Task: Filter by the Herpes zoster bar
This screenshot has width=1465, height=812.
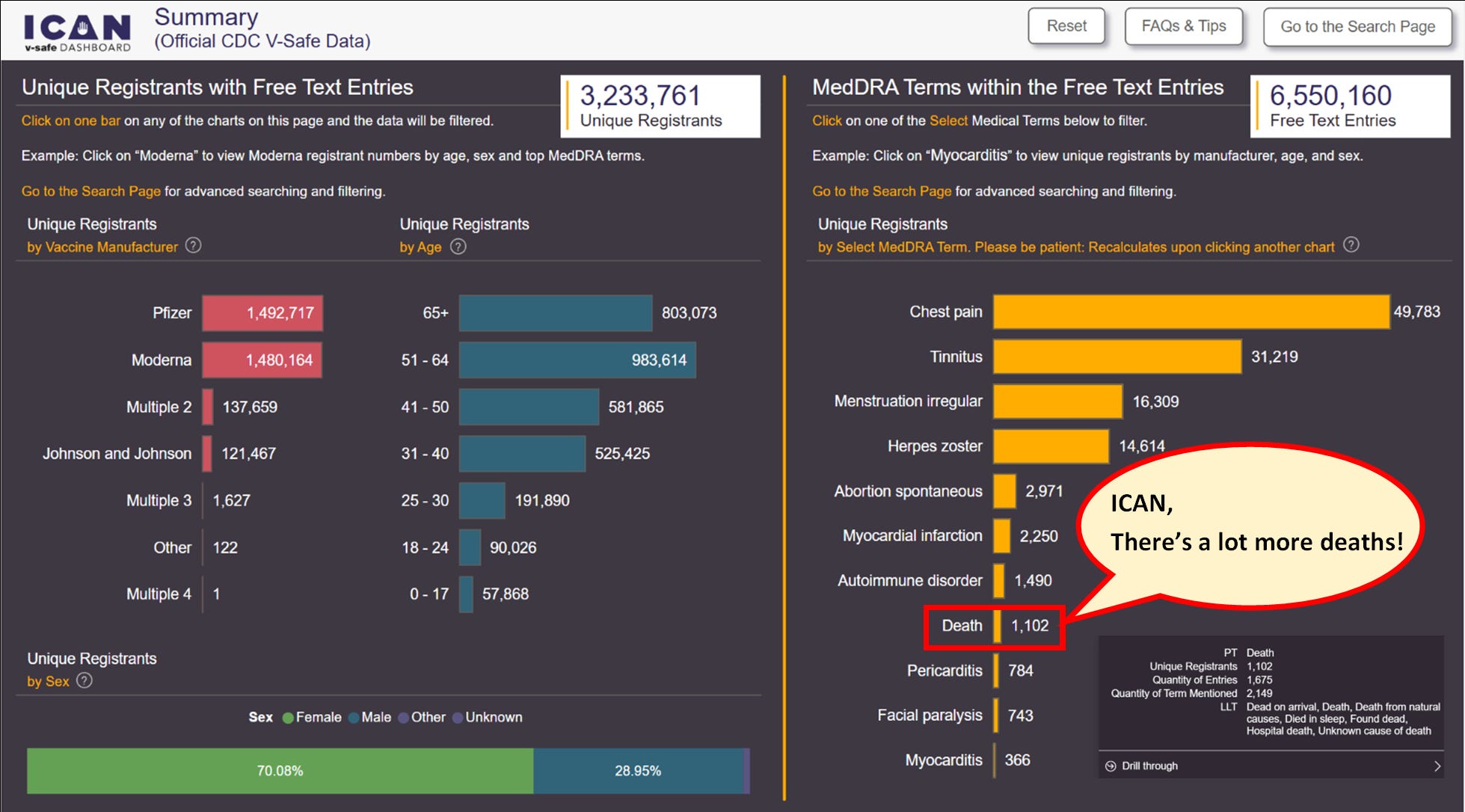Action: click(1051, 446)
